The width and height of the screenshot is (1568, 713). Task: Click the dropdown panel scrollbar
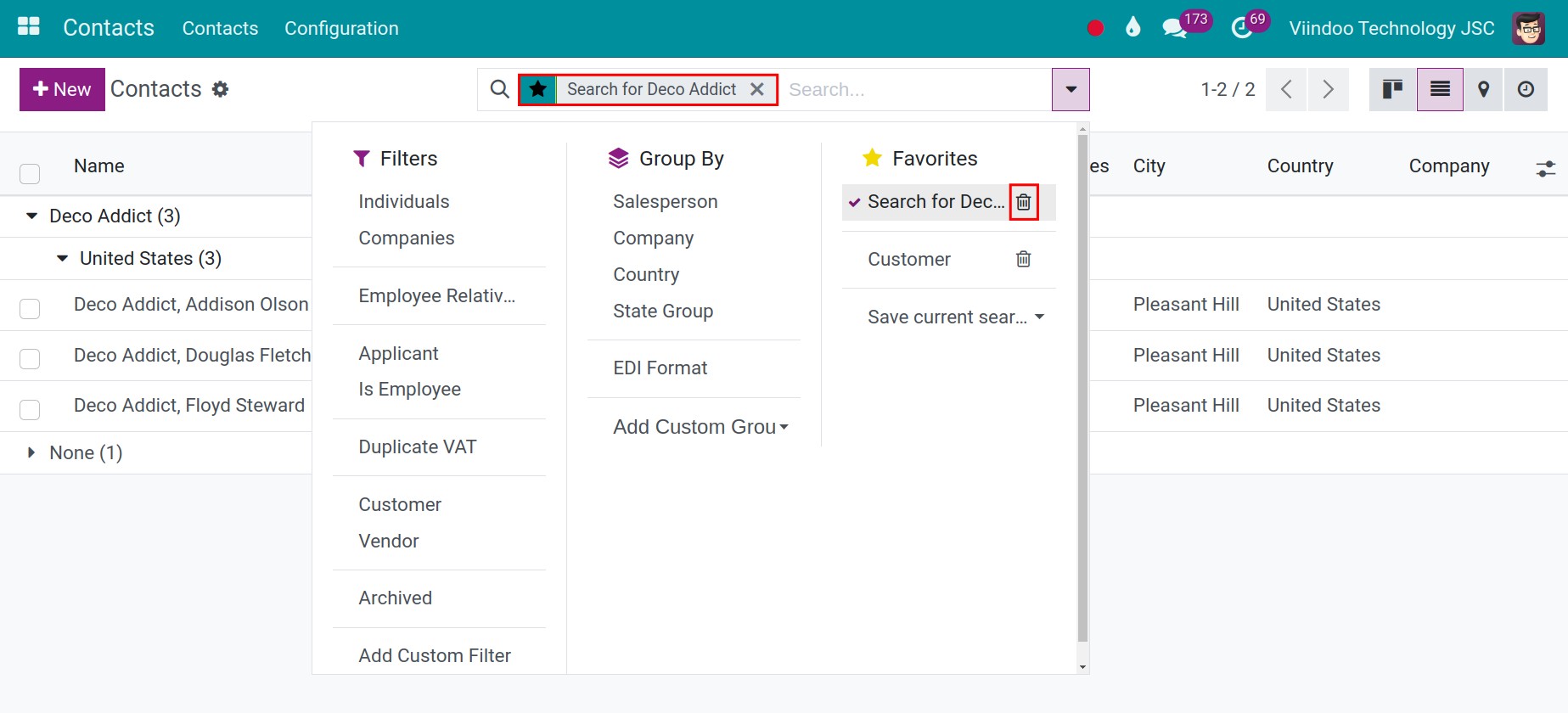(x=1082, y=388)
